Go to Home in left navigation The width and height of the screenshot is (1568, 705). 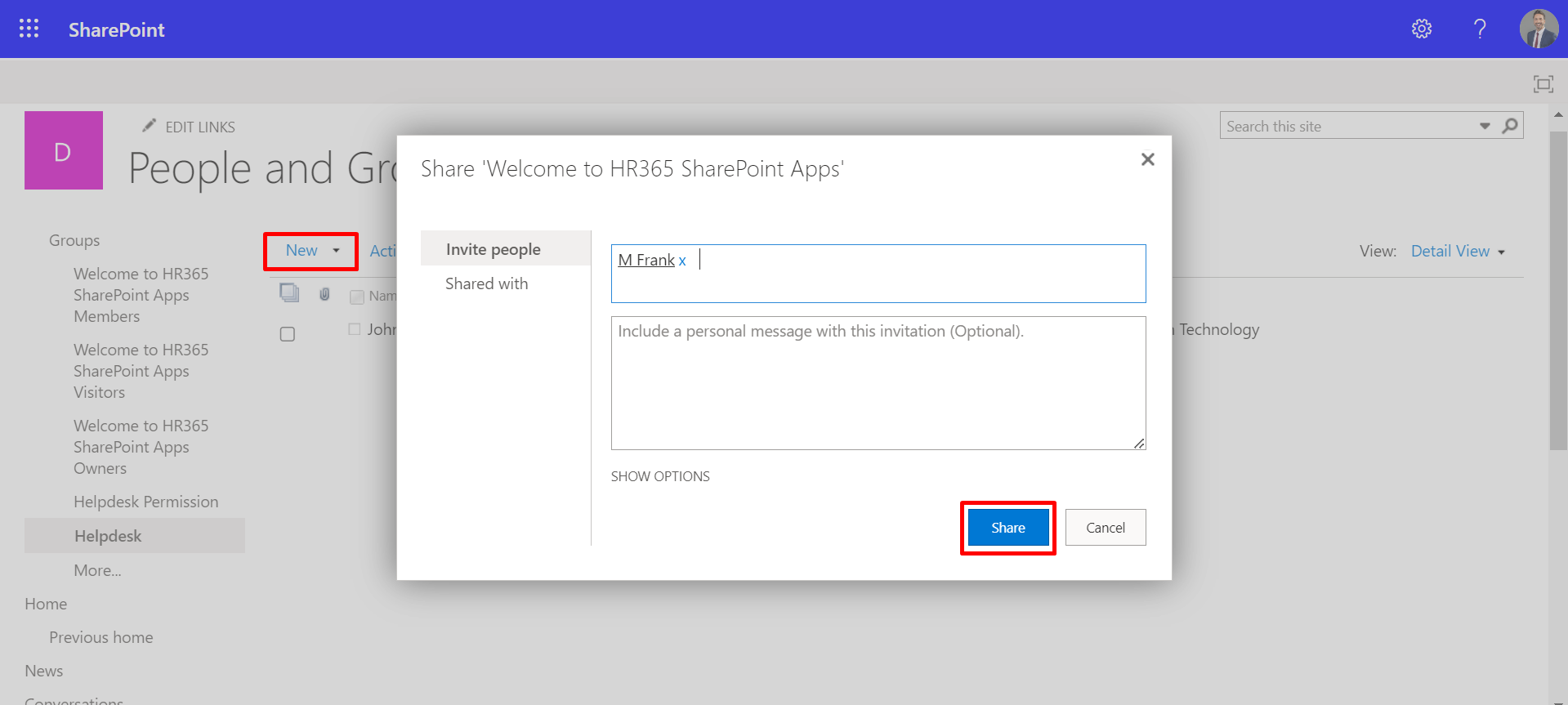[x=46, y=604]
